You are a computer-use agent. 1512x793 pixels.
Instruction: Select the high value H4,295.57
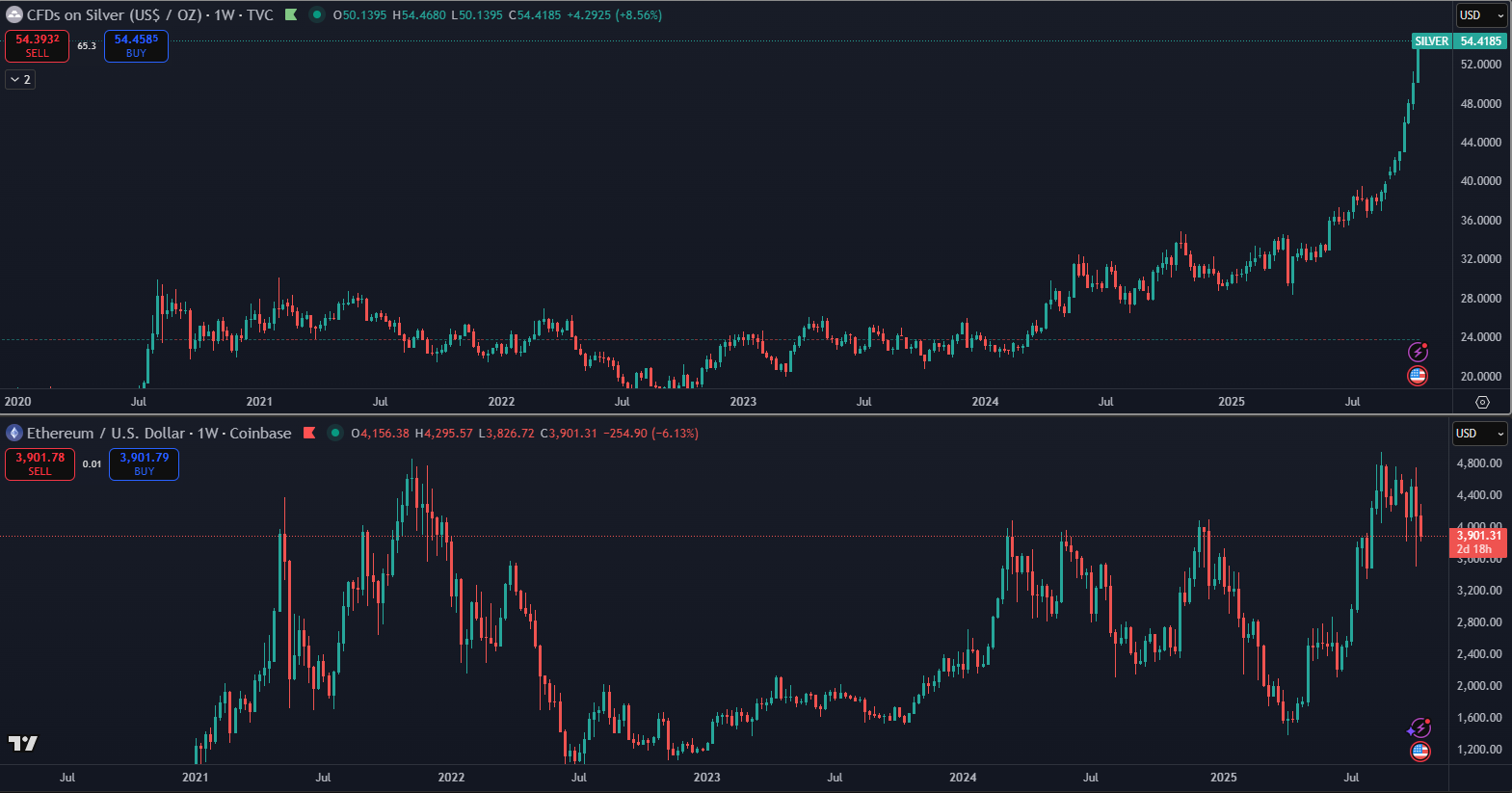[444, 434]
